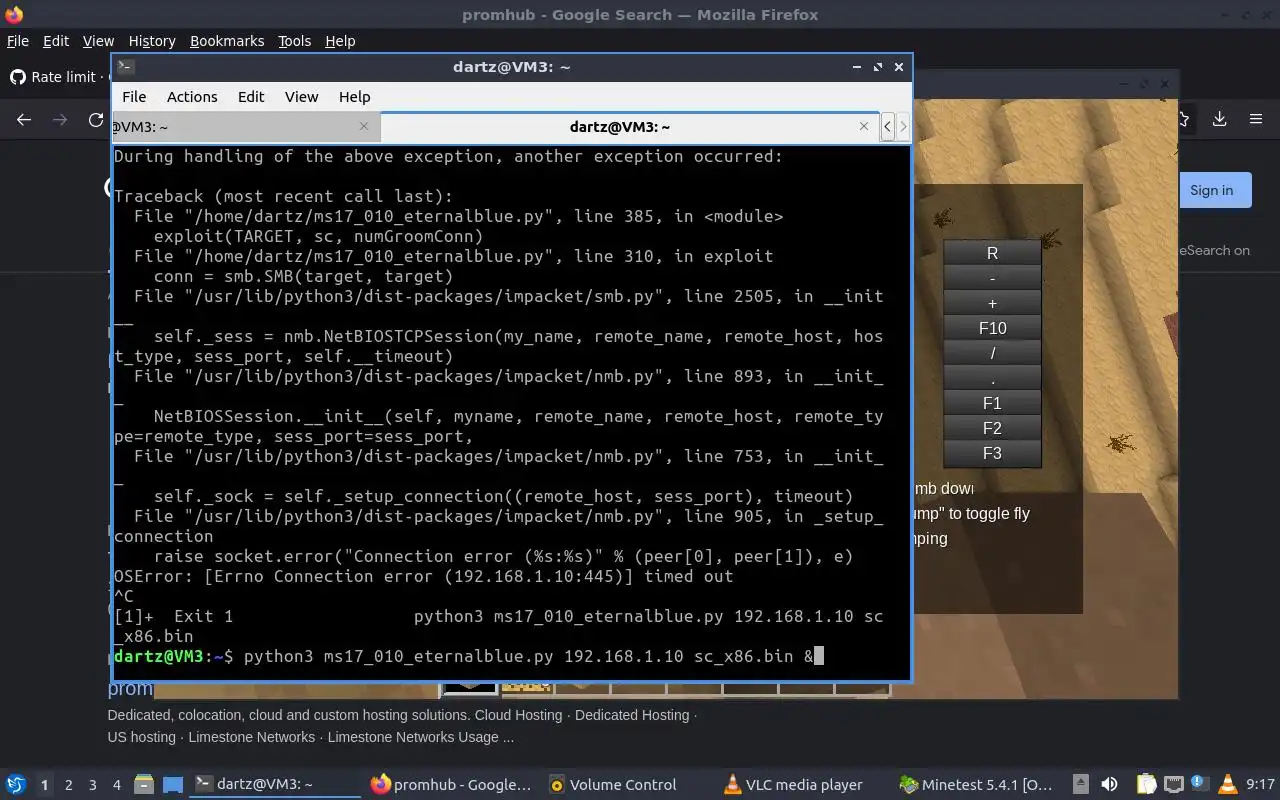This screenshot has height=800, width=1280.
Task: Open Firefox Edit menu
Action: click(x=56, y=41)
